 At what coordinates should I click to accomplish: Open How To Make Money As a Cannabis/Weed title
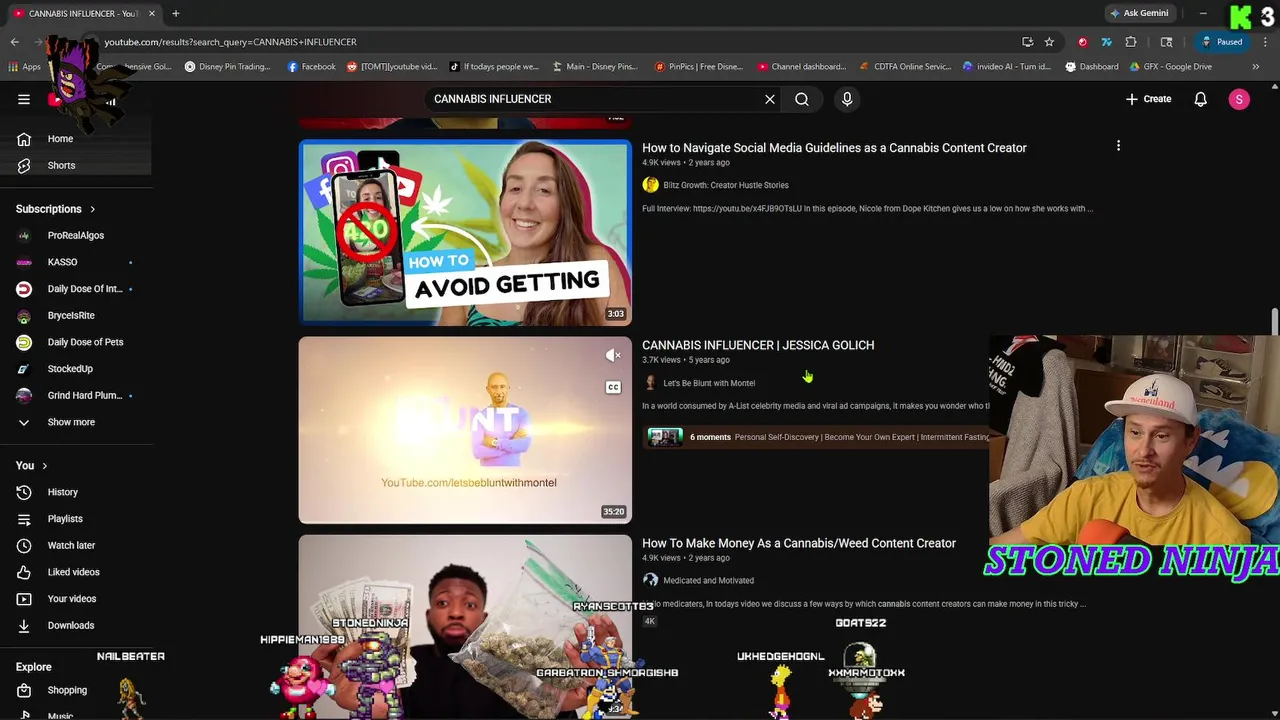(x=799, y=543)
